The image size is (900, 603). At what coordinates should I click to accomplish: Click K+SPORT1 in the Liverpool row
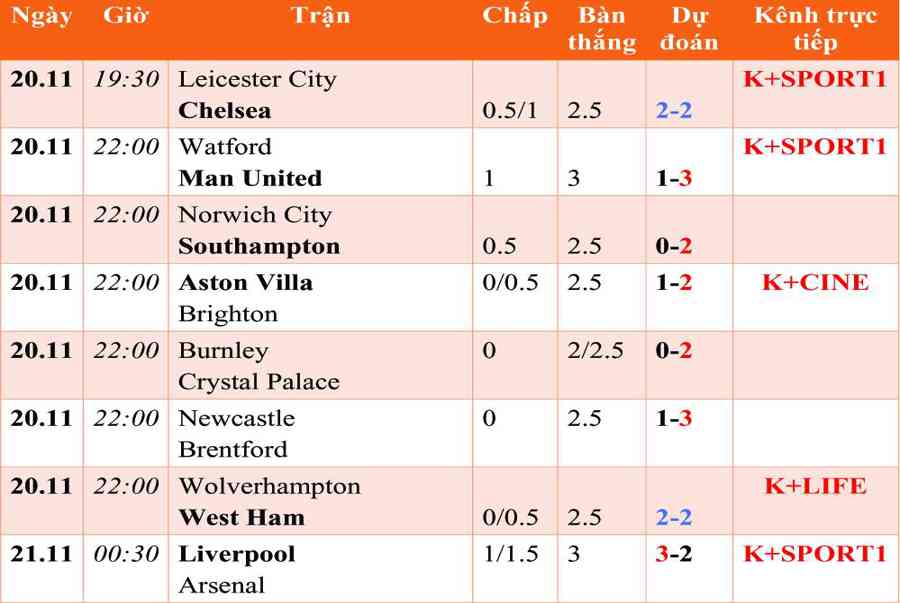click(x=815, y=554)
